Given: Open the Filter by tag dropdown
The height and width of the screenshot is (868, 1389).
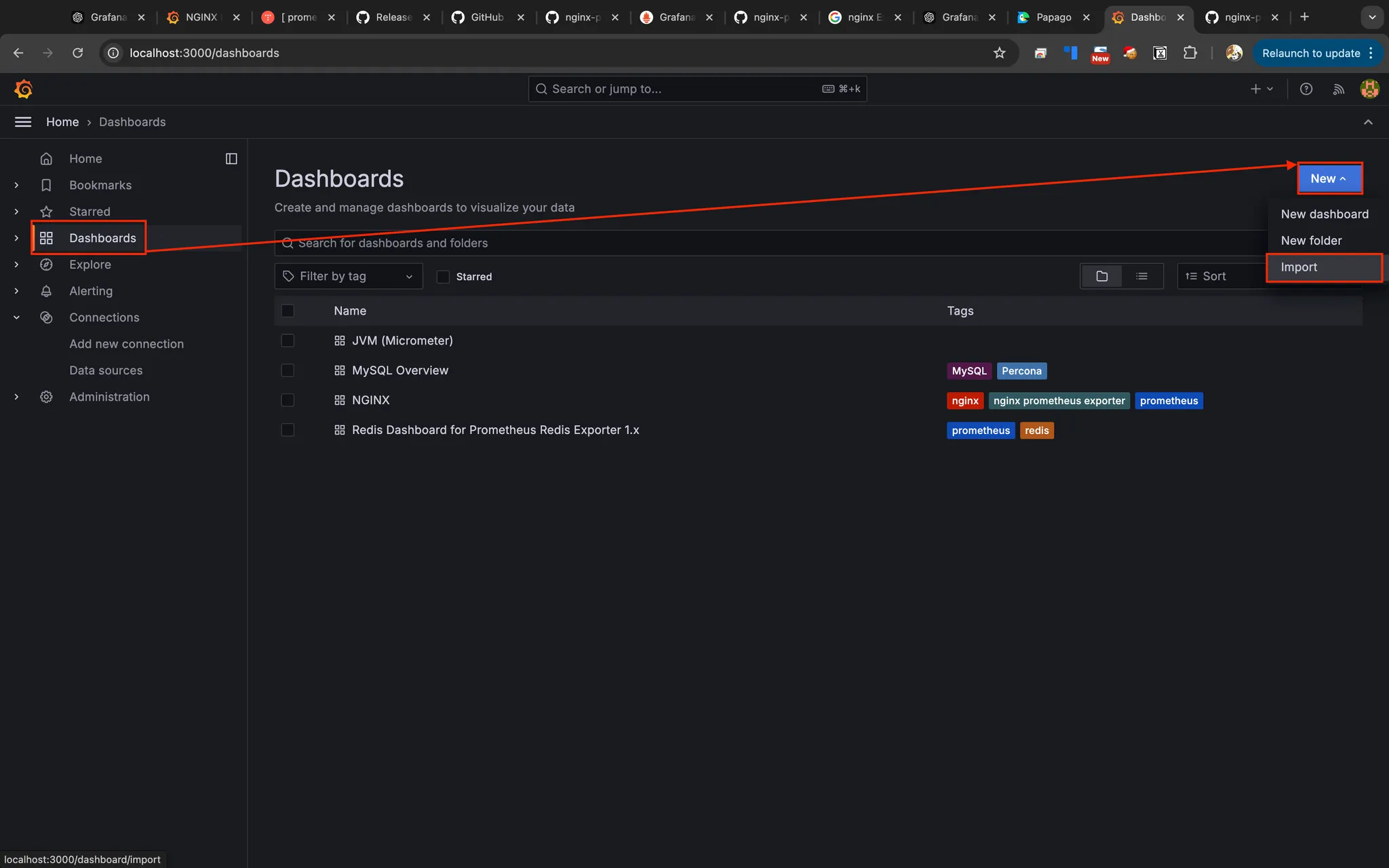Looking at the screenshot, I should coord(349,276).
